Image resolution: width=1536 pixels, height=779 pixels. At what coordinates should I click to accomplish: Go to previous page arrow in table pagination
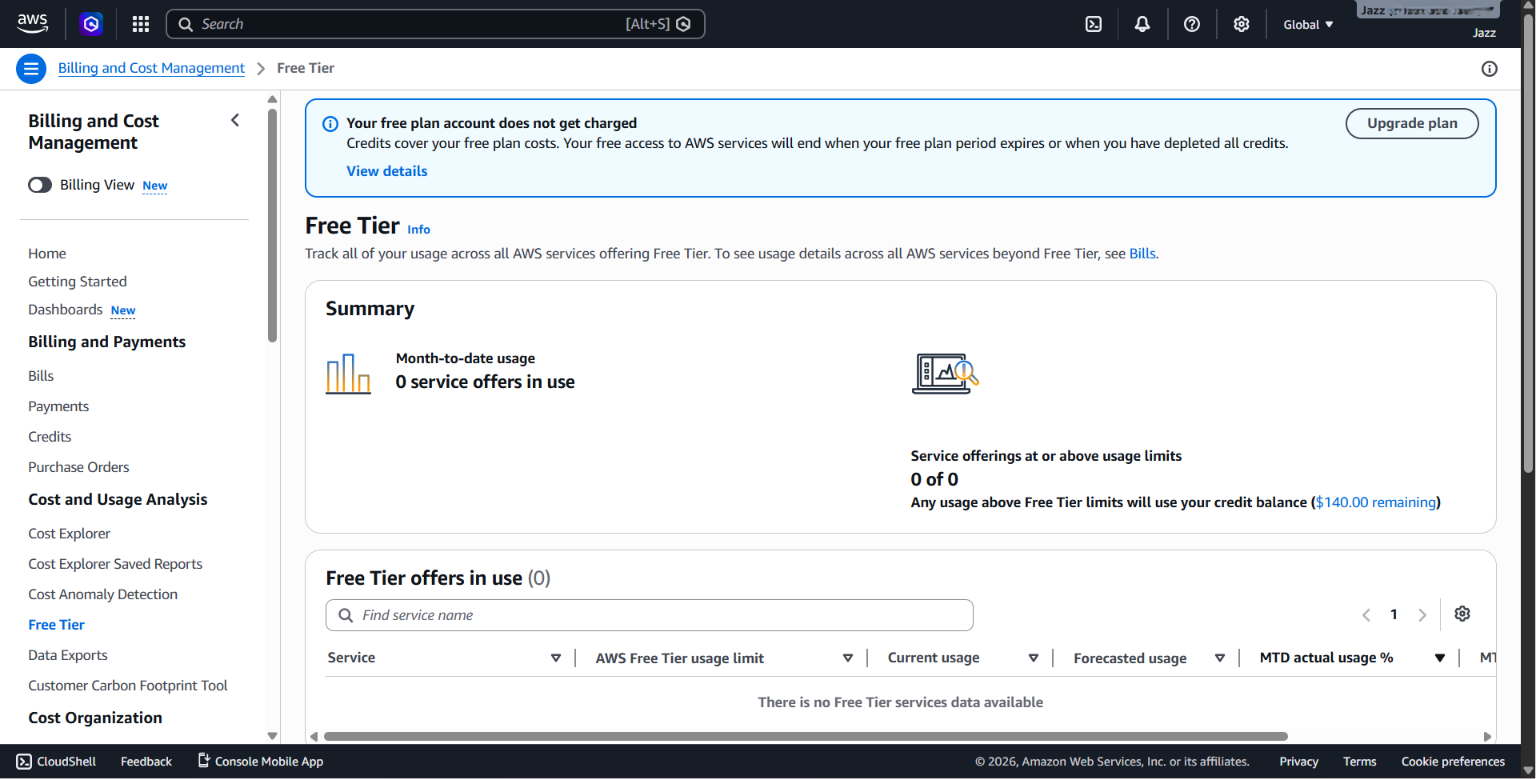click(x=1366, y=615)
